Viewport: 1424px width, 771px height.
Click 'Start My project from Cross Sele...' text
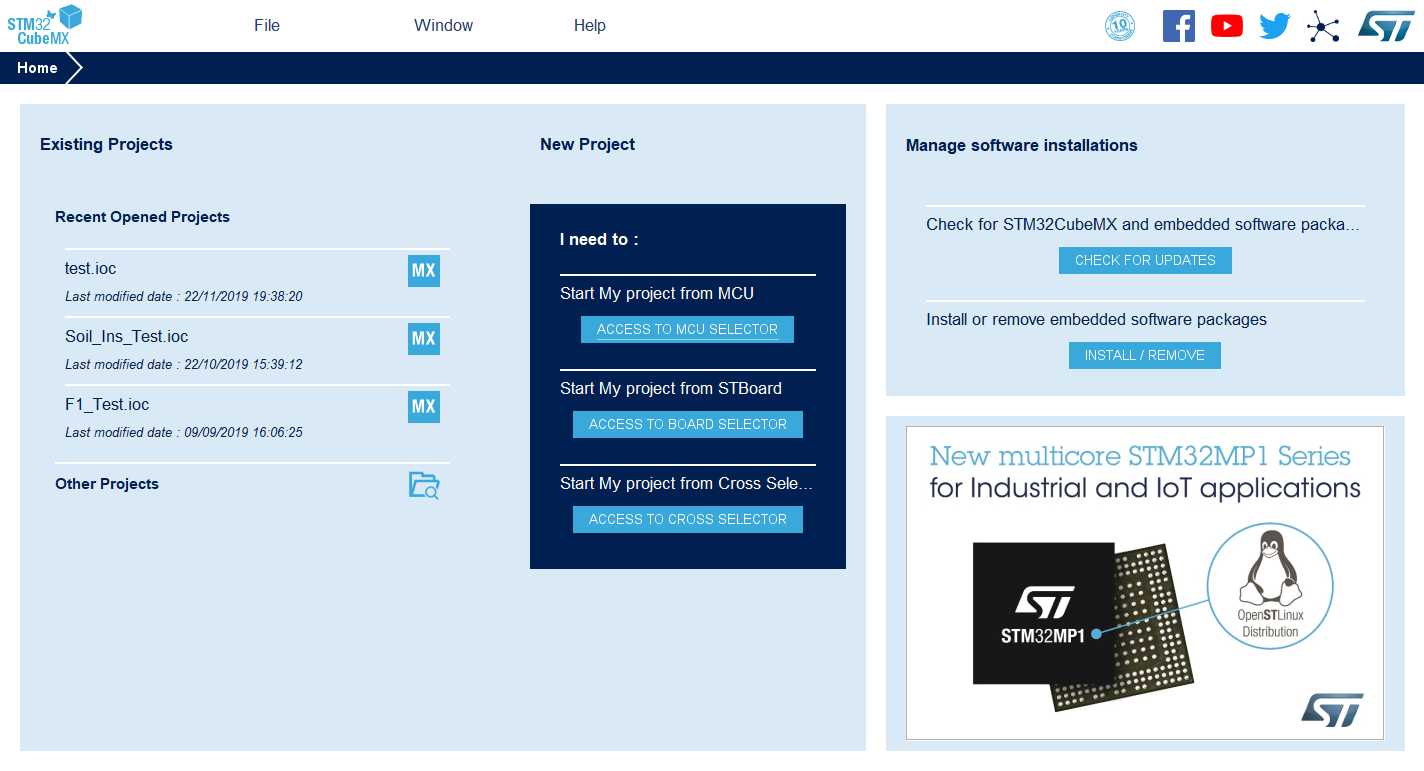pos(686,484)
